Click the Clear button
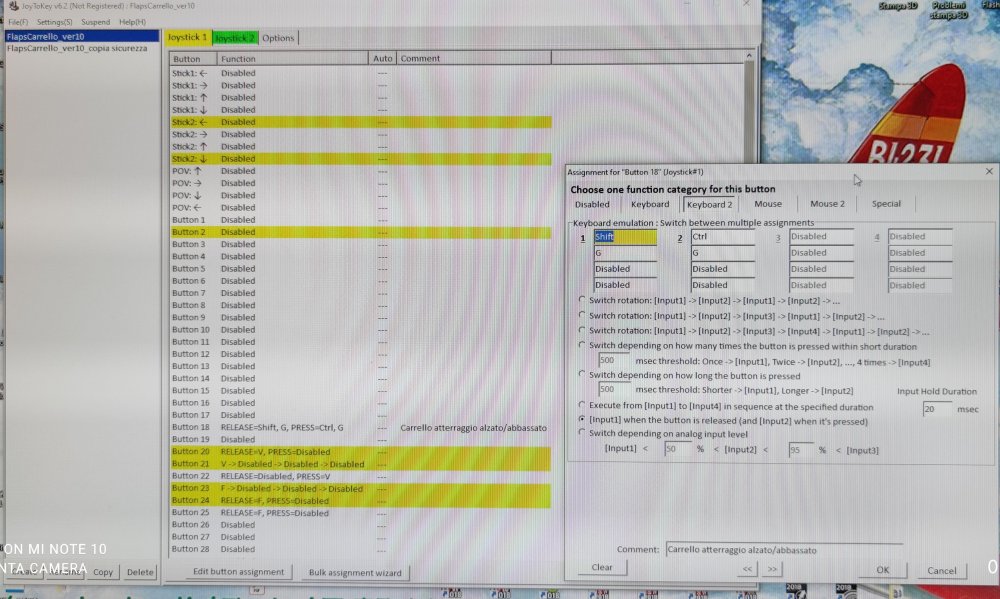 602,567
